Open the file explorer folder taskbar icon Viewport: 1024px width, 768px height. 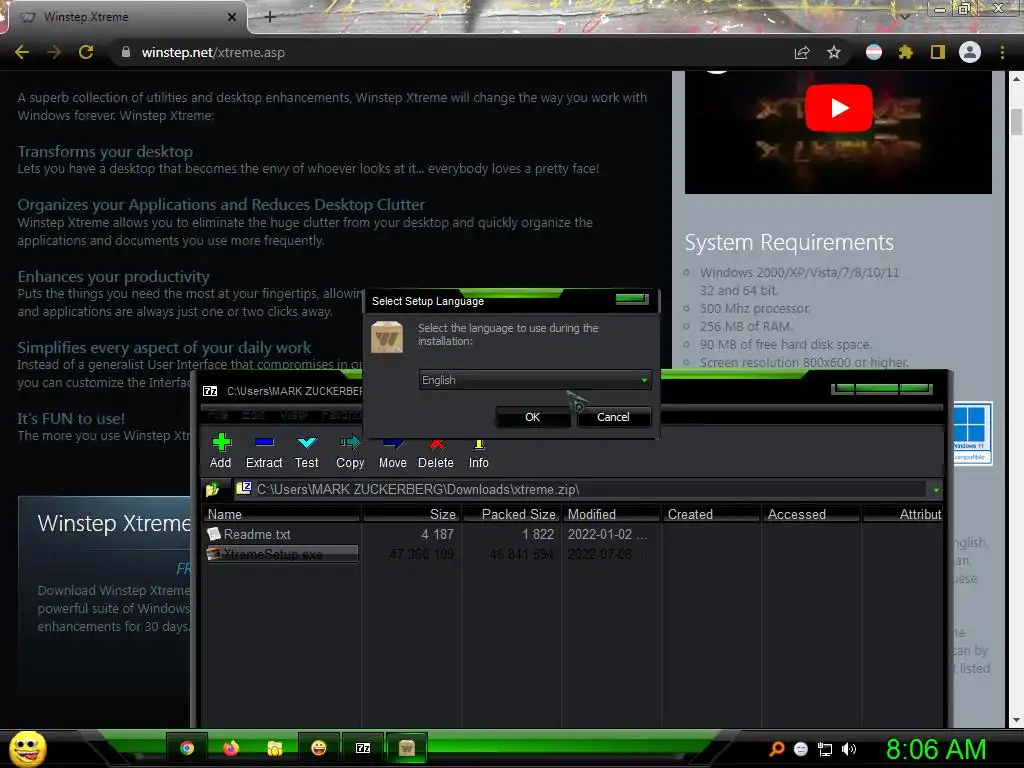click(274, 748)
